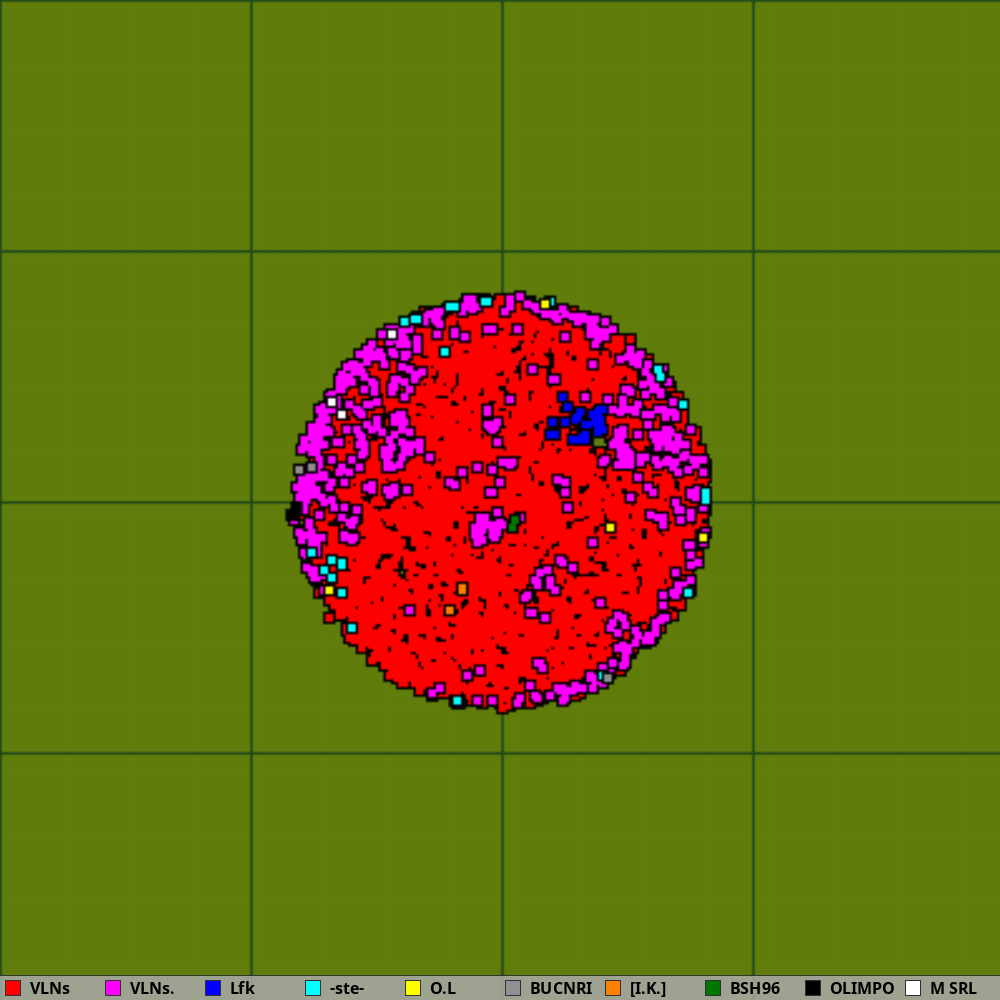This screenshot has width=1000, height=1000.
Task: Click the red VLNs legend swatch
Action: point(13,988)
